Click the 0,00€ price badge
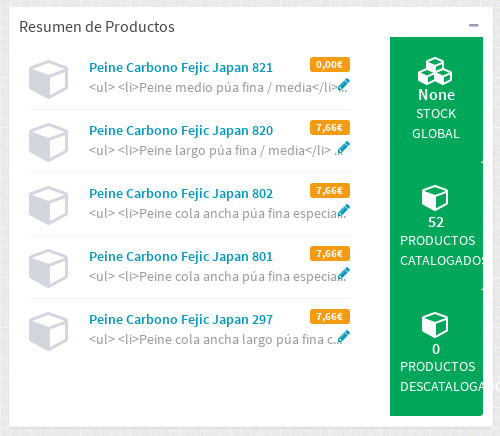 [330, 64]
